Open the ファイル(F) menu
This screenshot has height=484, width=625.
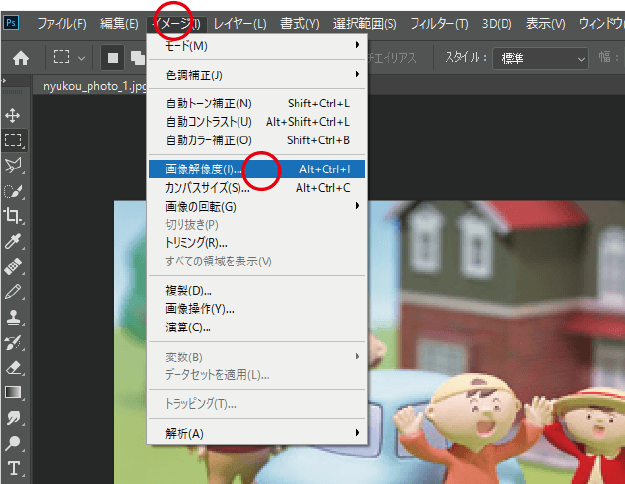(x=62, y=24)
